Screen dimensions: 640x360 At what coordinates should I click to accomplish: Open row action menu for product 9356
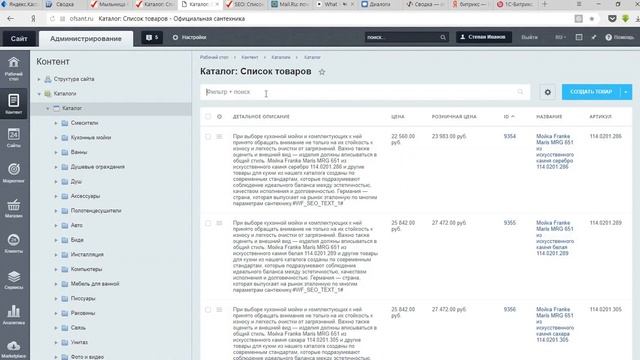click(219, 310)
